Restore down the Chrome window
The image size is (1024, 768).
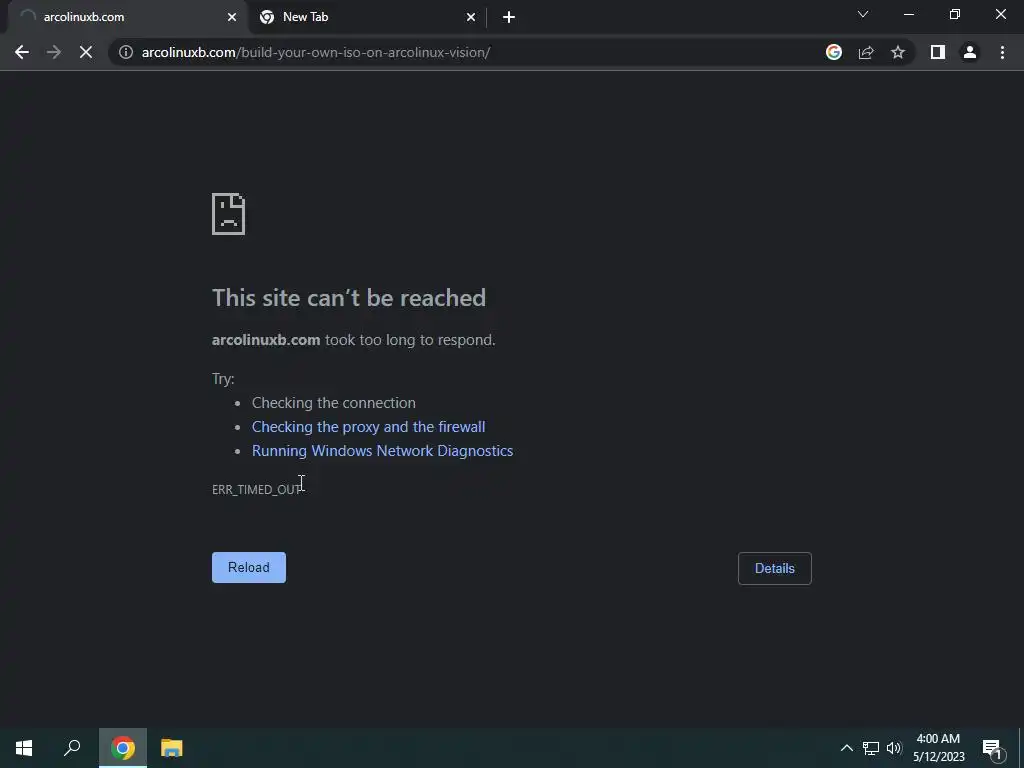[x=955, y=14]
